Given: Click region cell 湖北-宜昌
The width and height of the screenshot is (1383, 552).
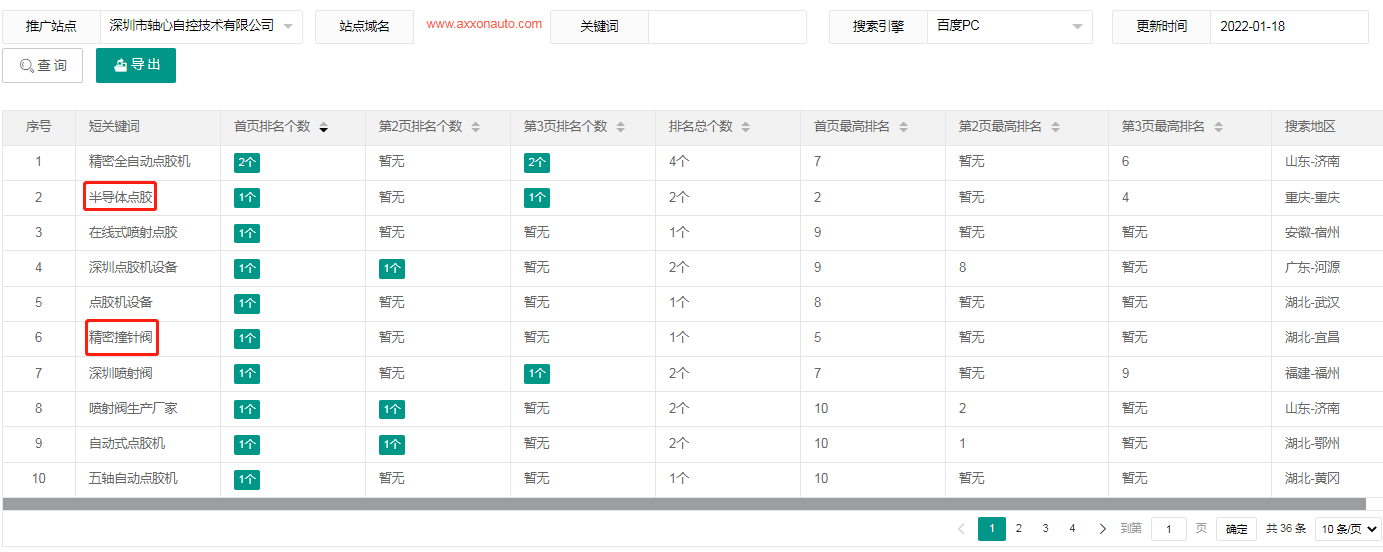Looking at the screenshot, I should (1312, 337).
